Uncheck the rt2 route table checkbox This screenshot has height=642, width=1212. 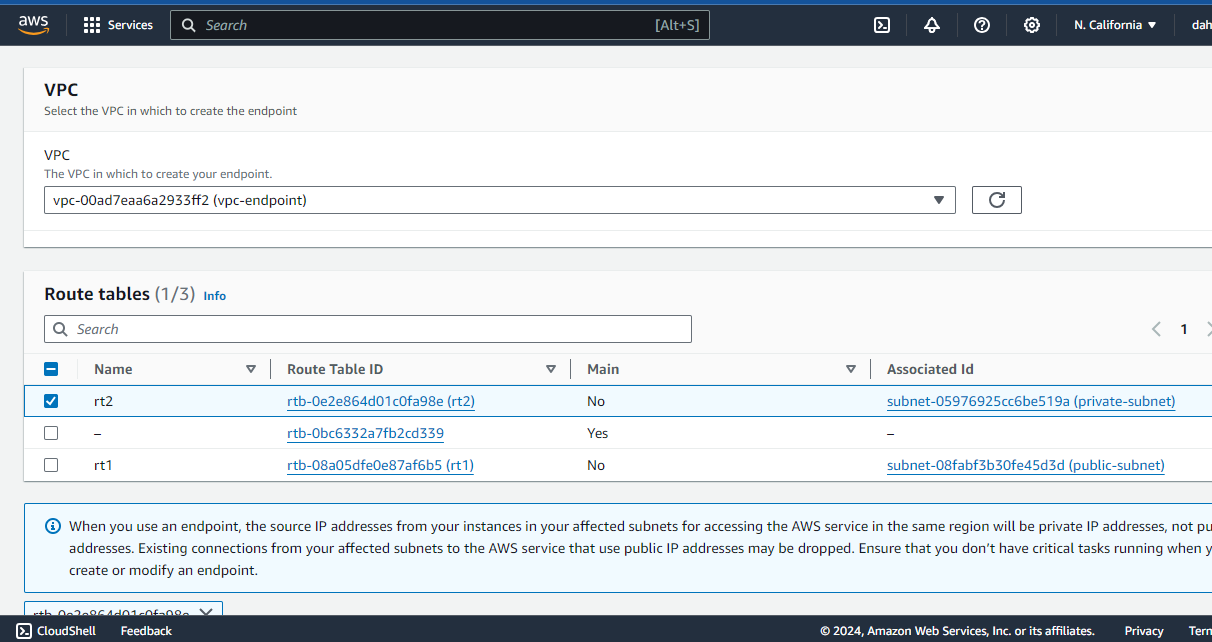coord(51,401)
